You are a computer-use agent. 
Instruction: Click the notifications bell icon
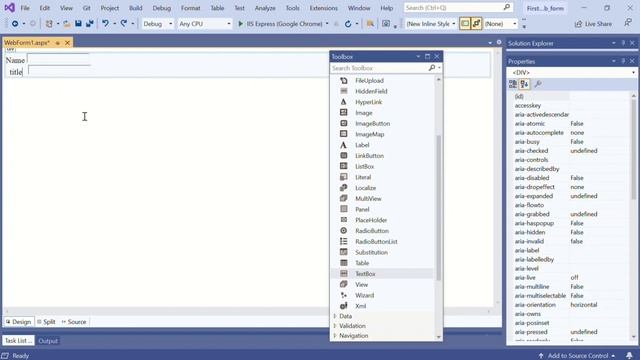[629, 356]
